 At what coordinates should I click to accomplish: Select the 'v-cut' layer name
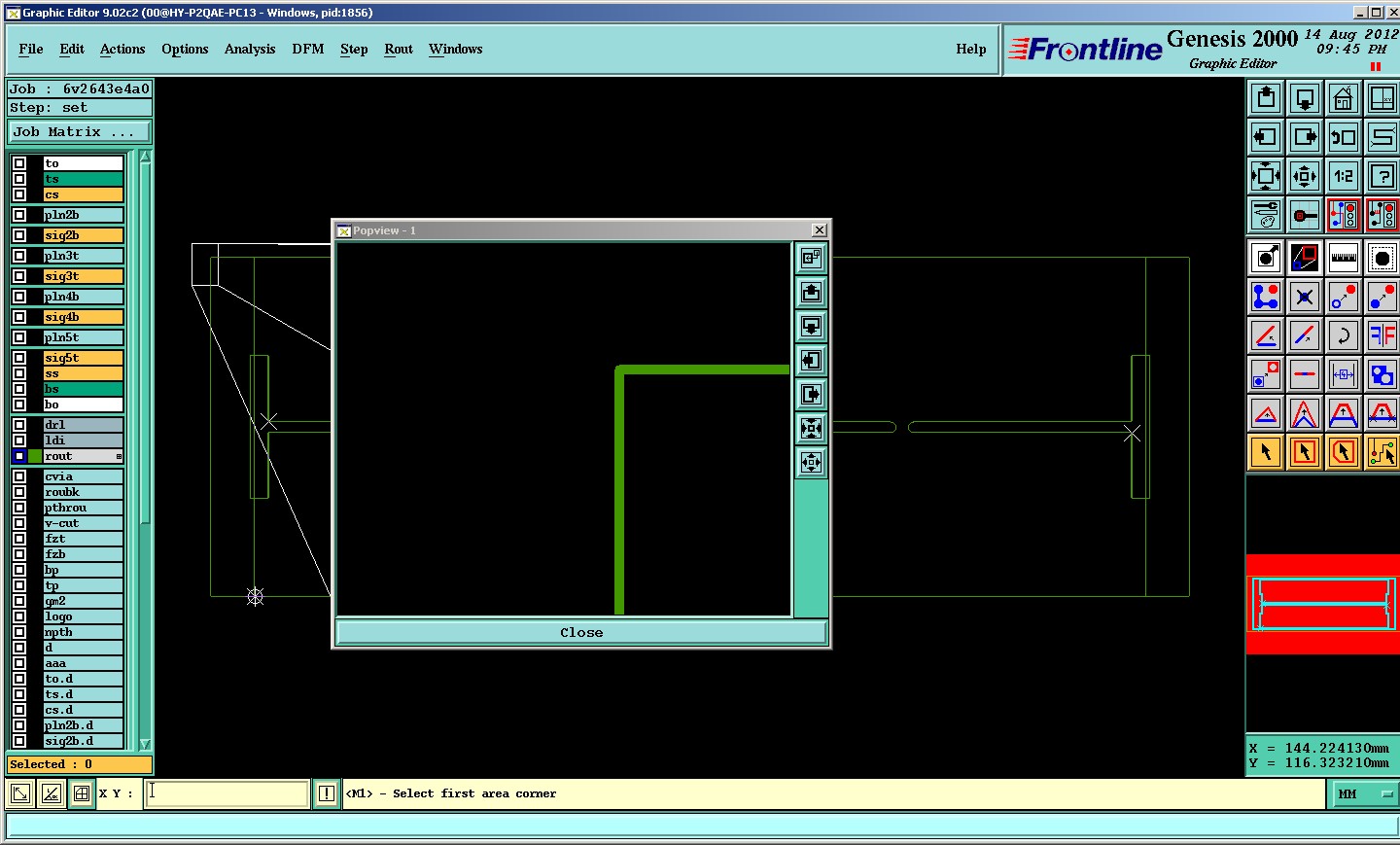click(x=83, y=523)
